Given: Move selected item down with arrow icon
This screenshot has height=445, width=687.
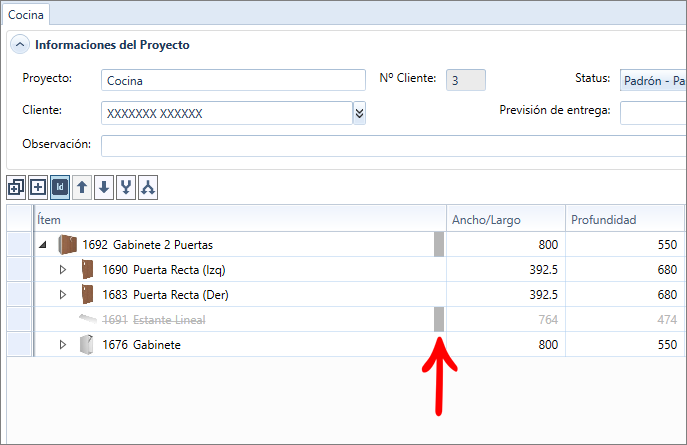Looking at the screenshot, I should click(x=104, y=188).
